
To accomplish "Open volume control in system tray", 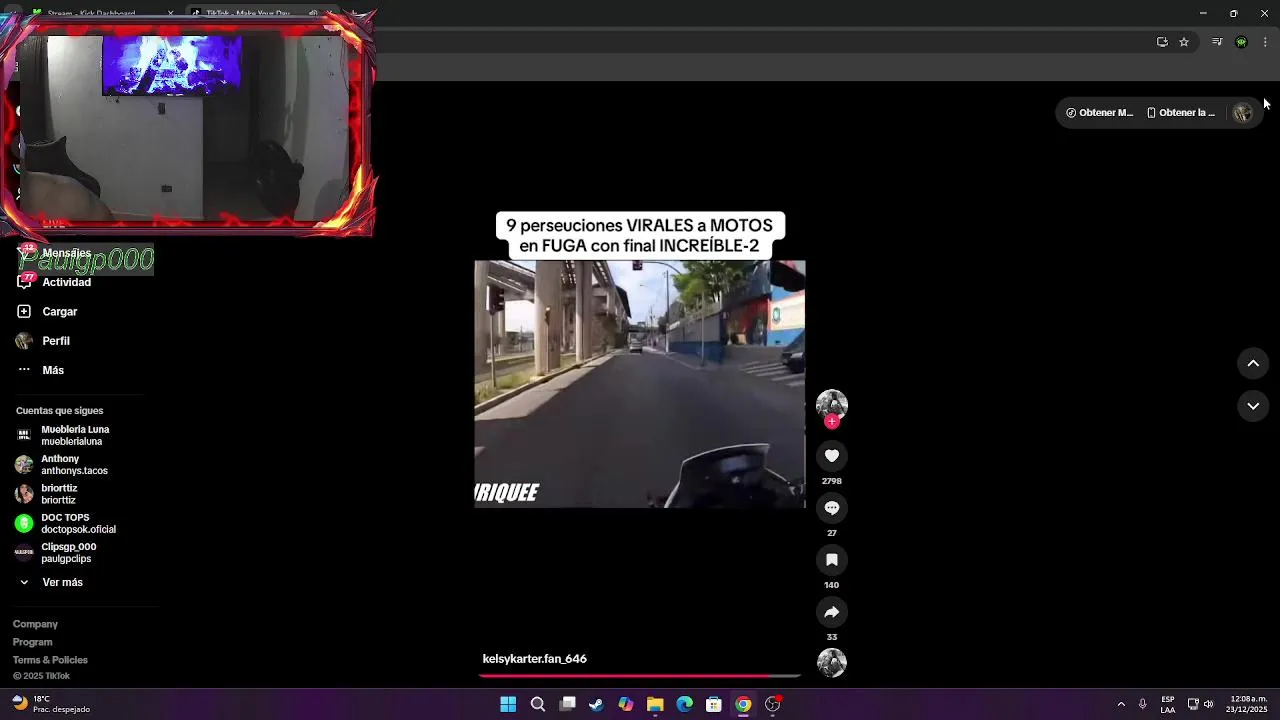I will click(x=1208, y=704).
